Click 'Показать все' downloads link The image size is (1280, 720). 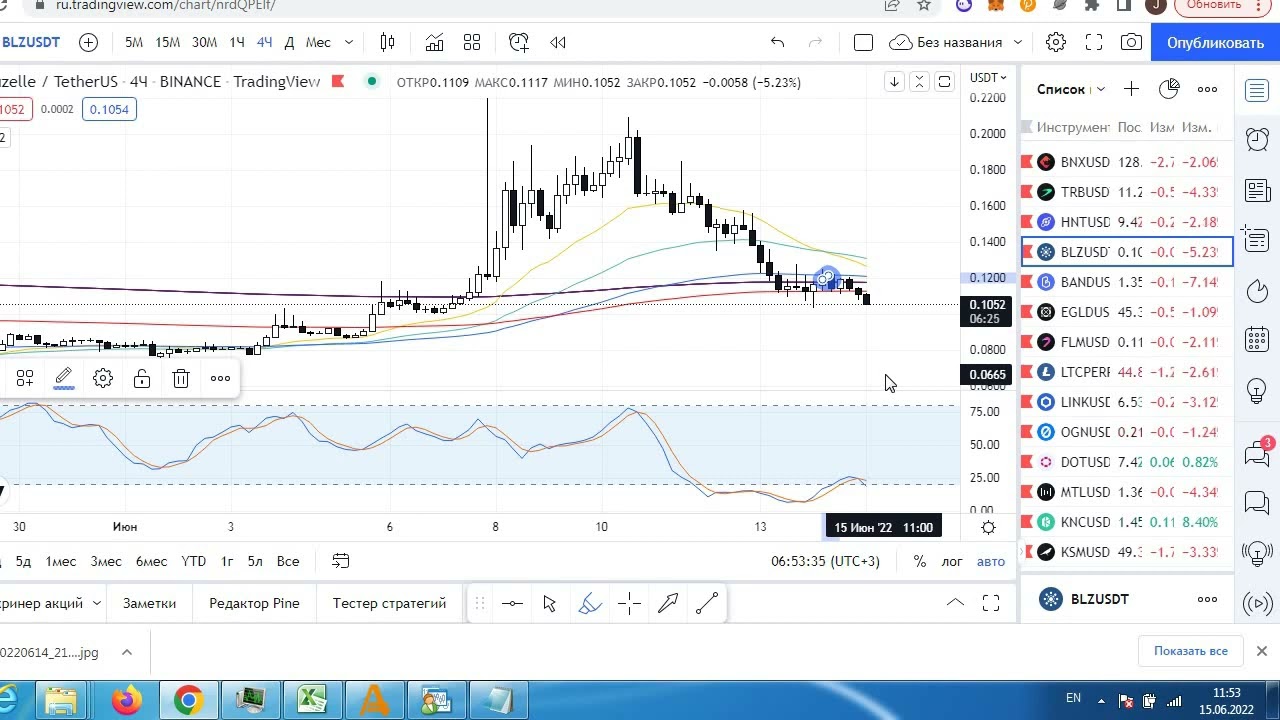click(x=1190, y=651)
